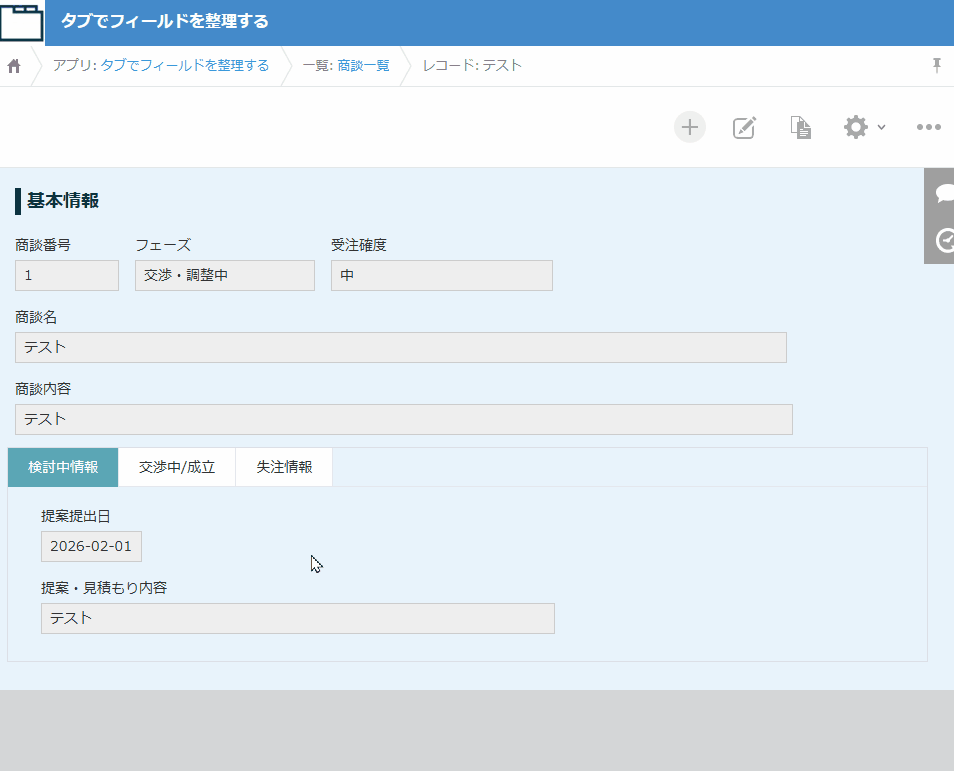Click the 商談番号 label

click(x=43, y=245)
